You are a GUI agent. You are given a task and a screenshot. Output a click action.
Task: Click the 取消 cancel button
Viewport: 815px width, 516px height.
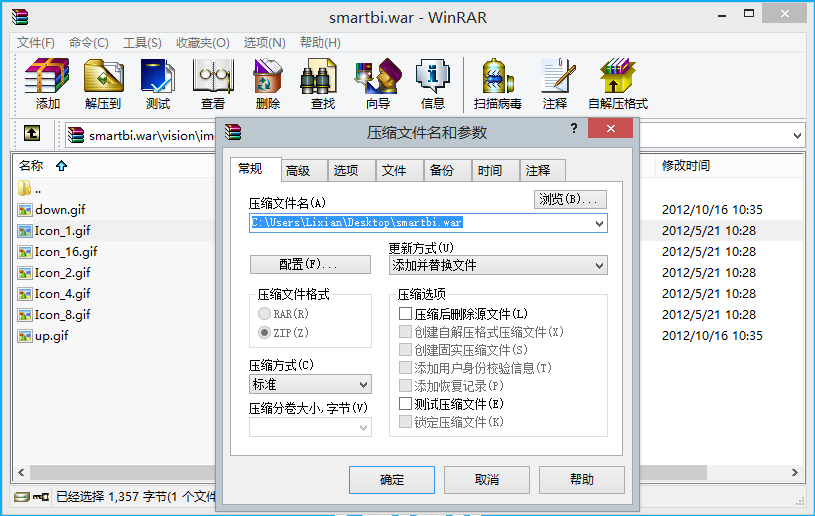pos(487,479)
